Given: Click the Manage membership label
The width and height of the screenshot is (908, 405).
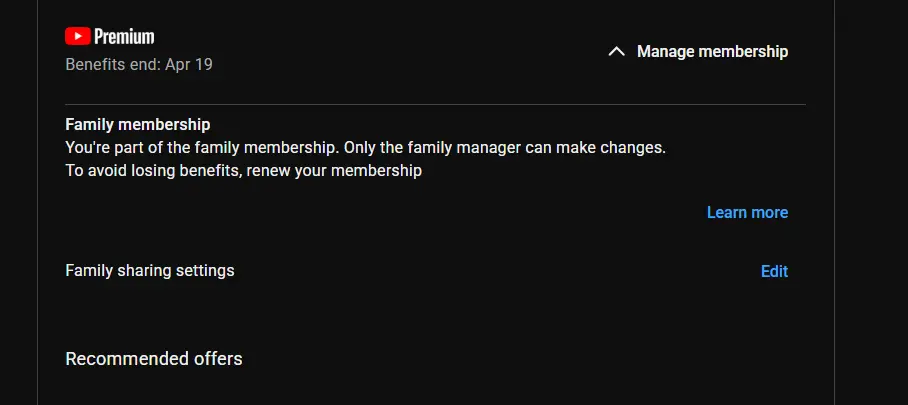Looking at the screenshot, I should [712, 52].
